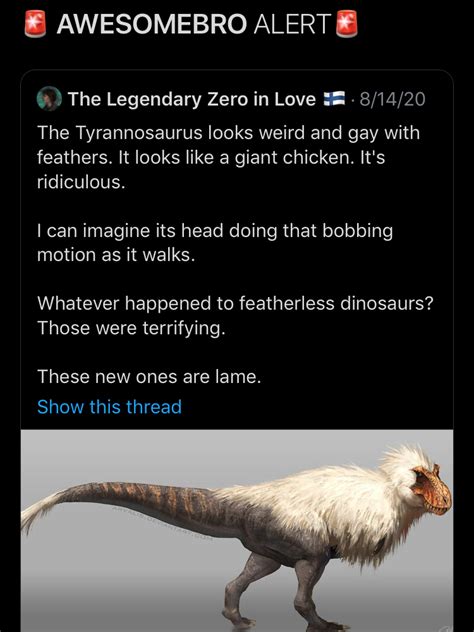Click the word ALERT in the heading

(293, 24)
